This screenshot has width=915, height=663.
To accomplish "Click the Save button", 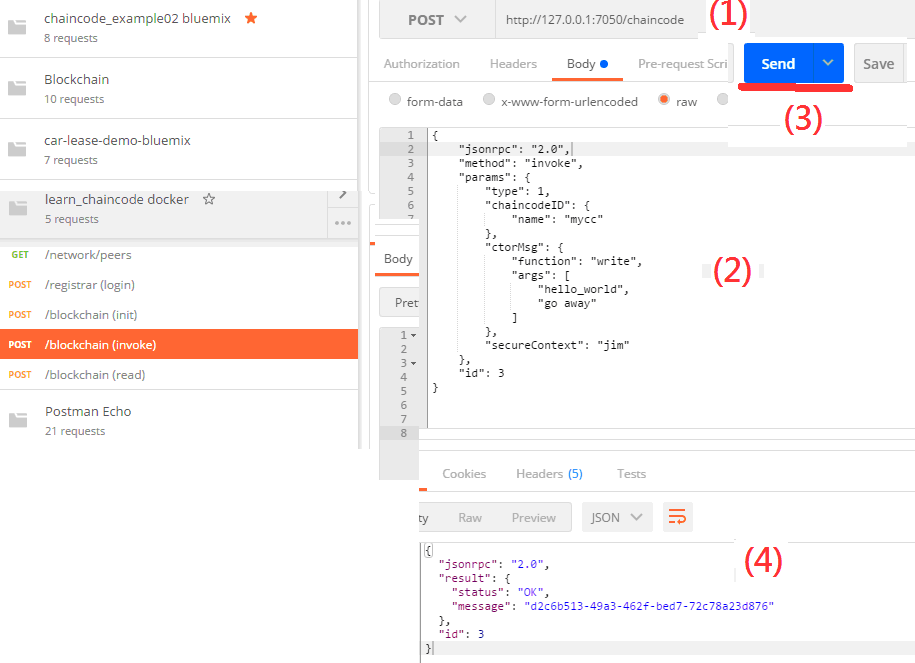I will click(x=878, y=63).
